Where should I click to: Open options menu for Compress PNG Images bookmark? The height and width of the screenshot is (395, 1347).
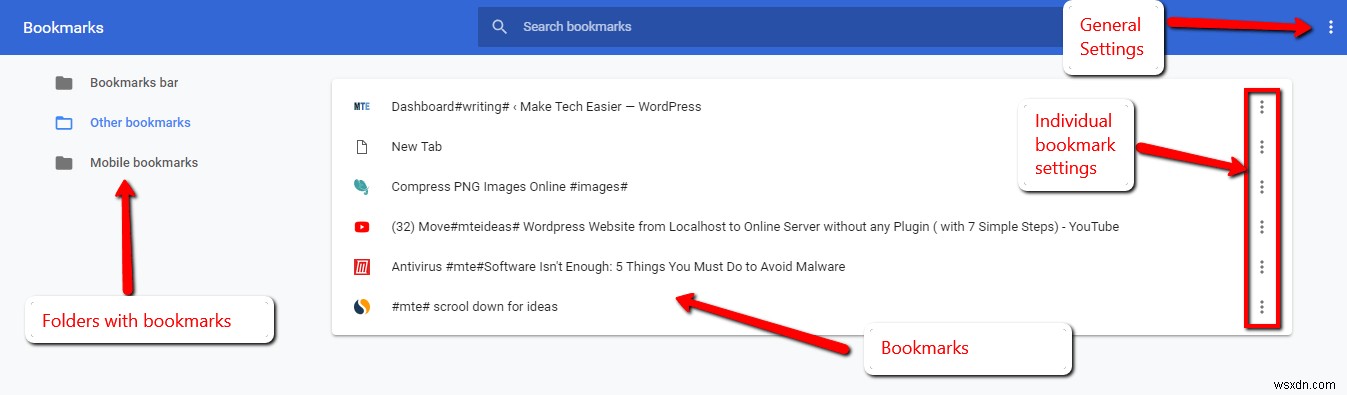pos(1262,187)
